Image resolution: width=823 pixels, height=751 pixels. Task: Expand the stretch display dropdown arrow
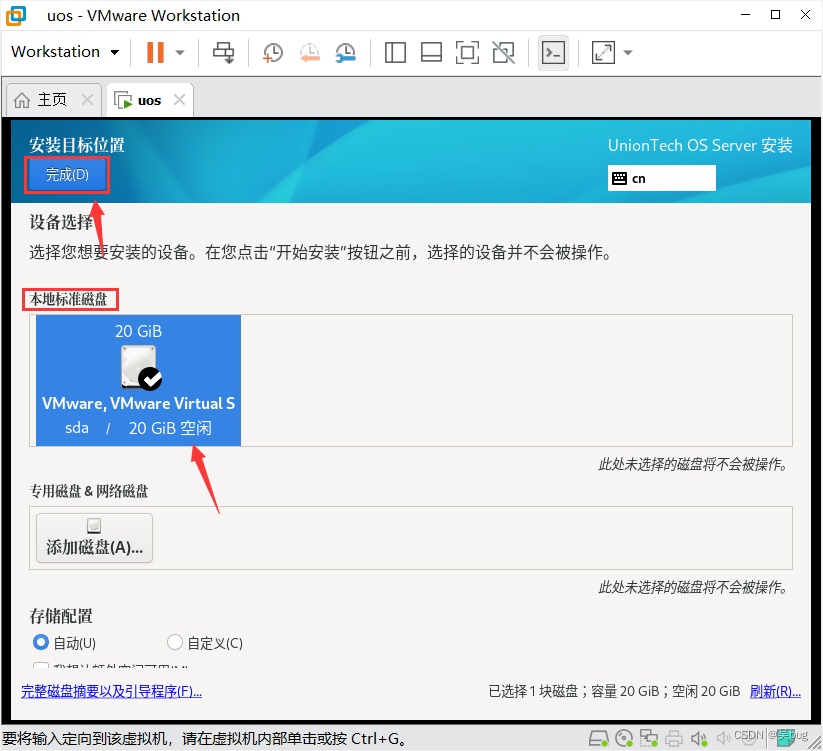point(628,52)
